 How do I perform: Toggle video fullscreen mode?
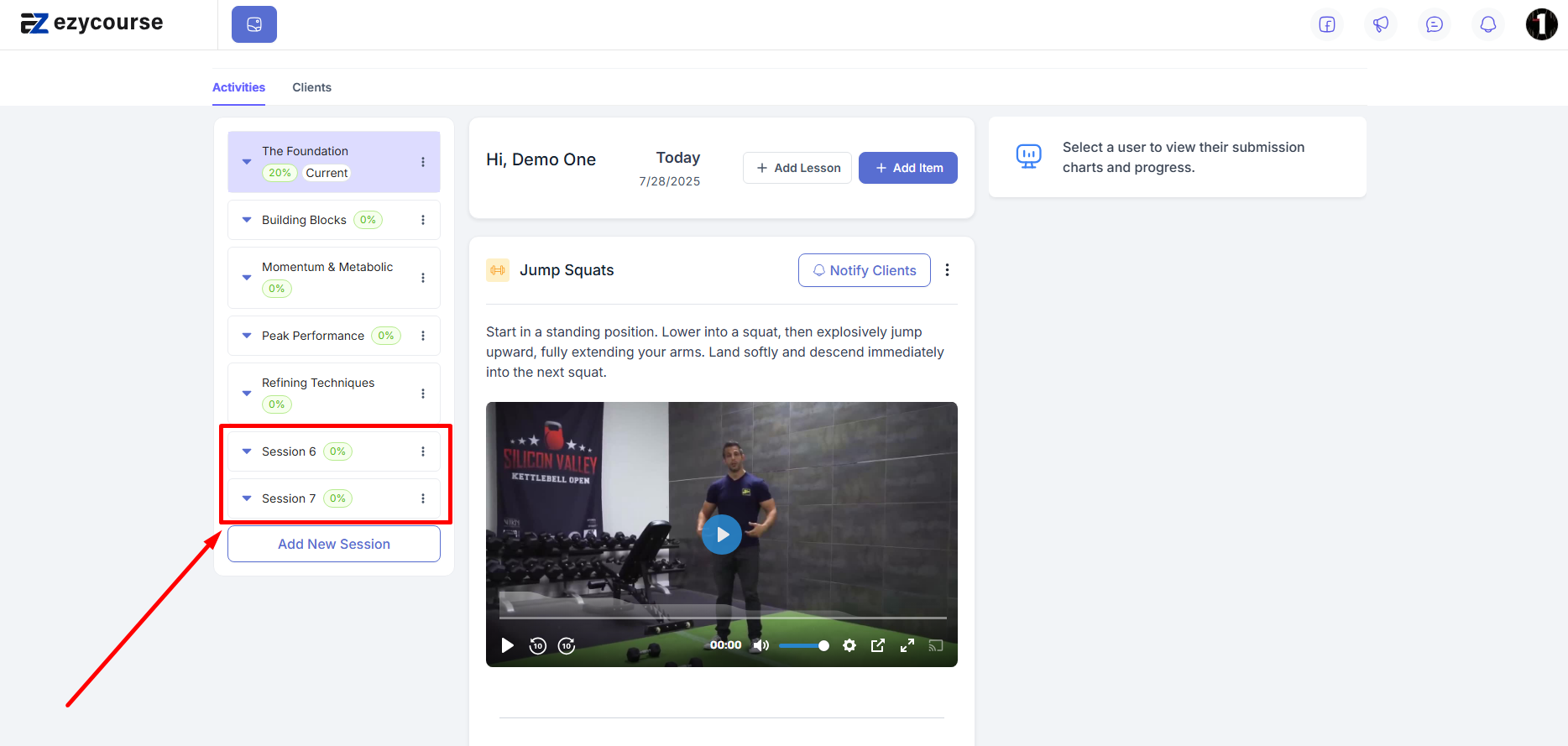coord(907,645)
